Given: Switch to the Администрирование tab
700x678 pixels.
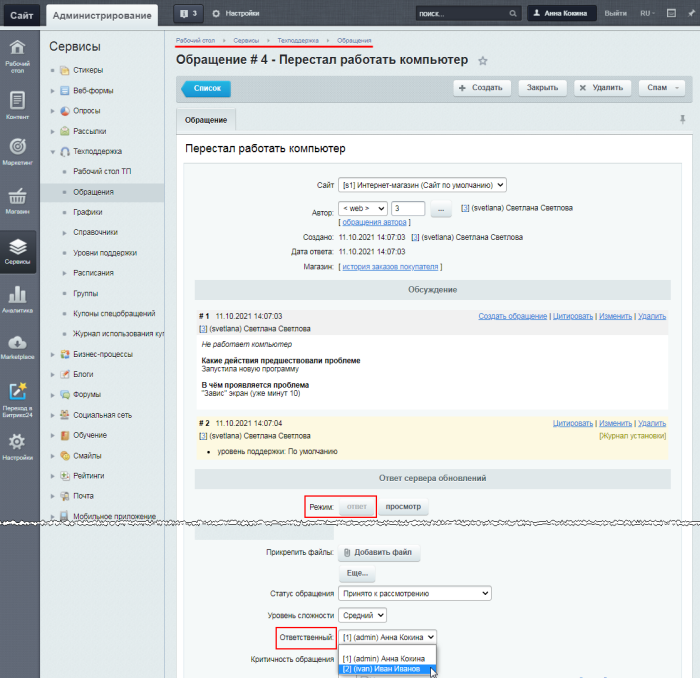Looking at the screenshot, I should click(102, 16).
